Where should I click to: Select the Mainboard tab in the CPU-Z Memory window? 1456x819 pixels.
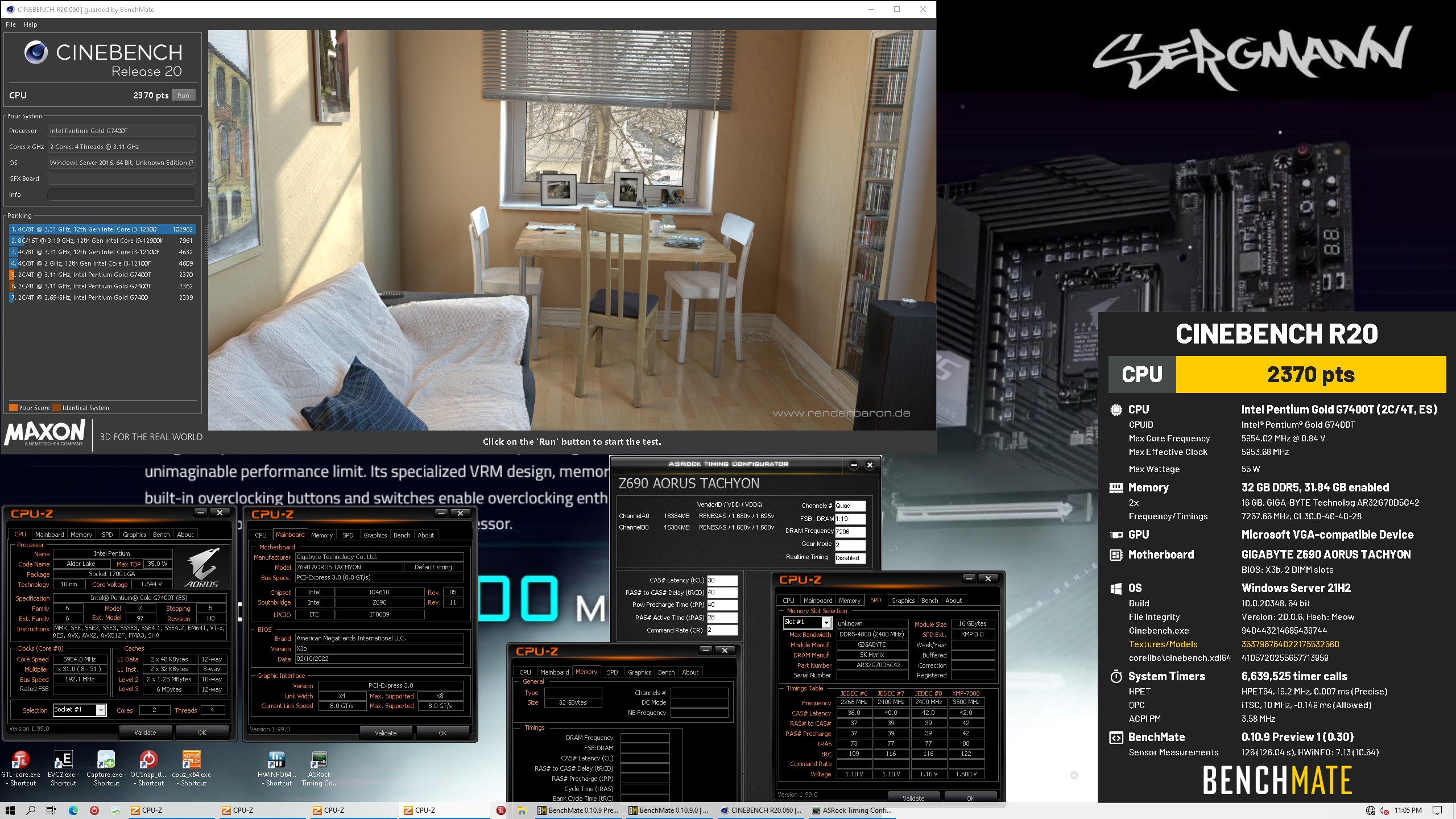[555, 672]
